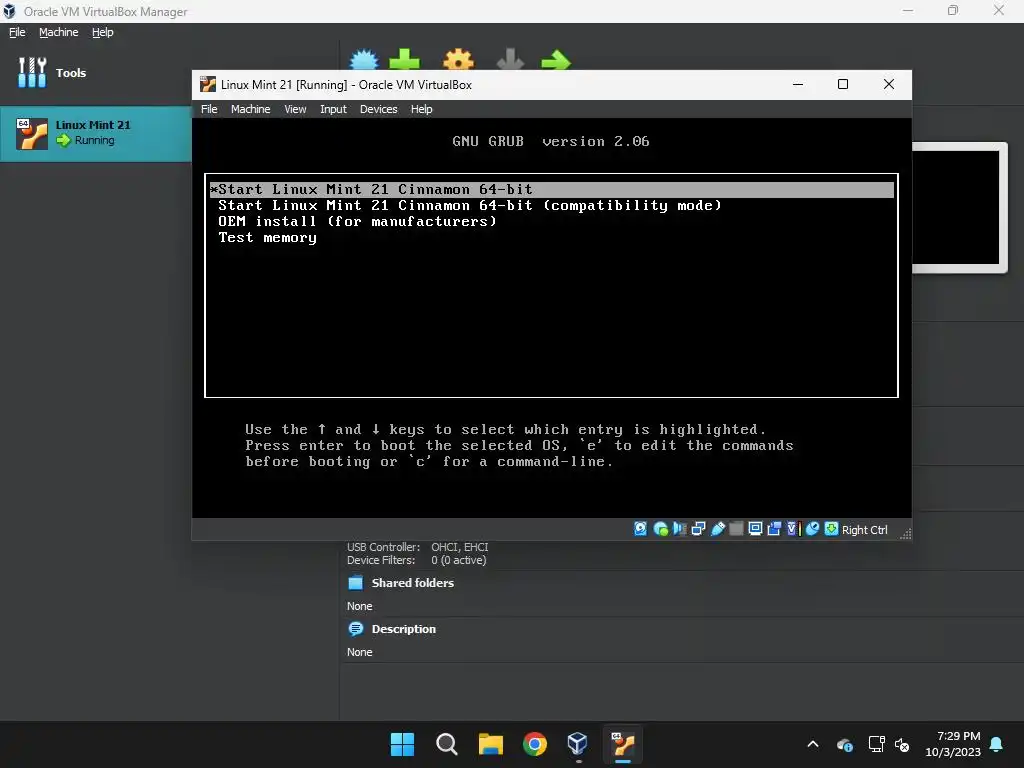Click VM preview thumbnail in Manager
This screenshot has width=1024, height=768.
(959, 208)
